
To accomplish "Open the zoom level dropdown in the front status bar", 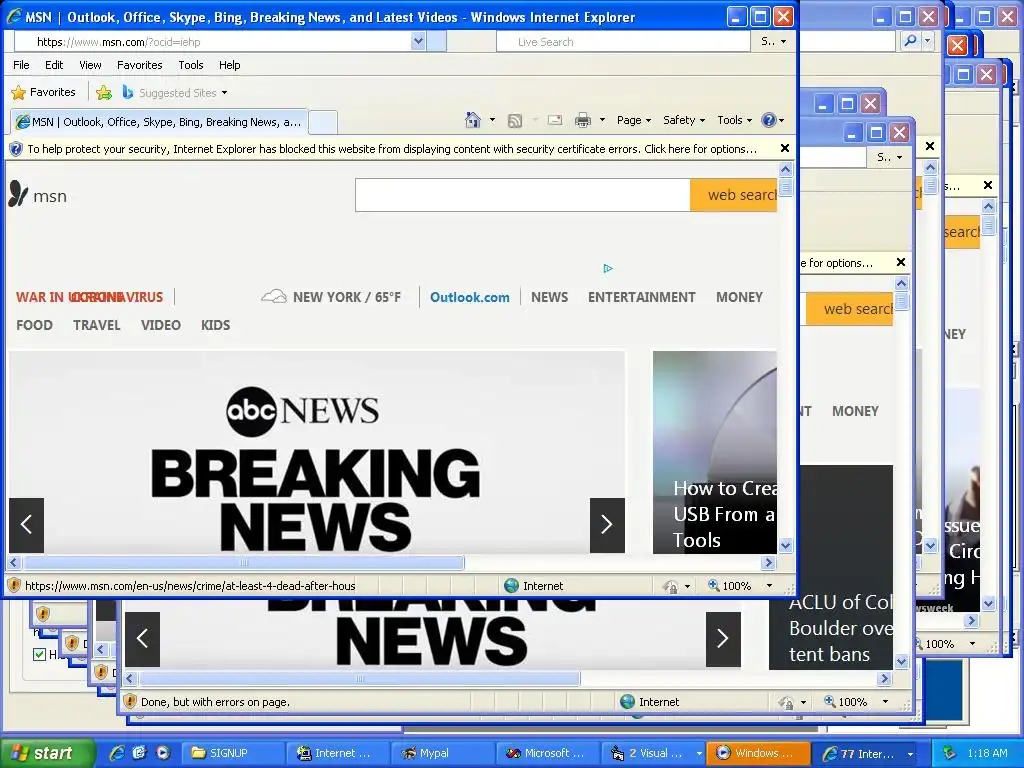I will point(769,585).
